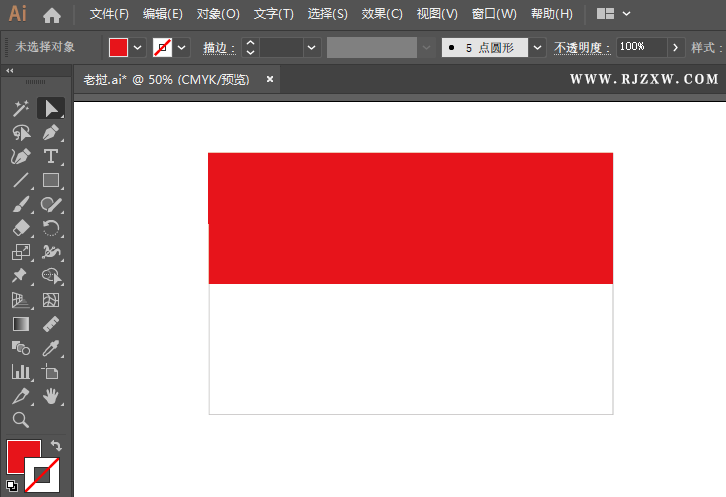Select the Eraser tool
This screenshot has width=726, height=497.
[x=21, y=228]
